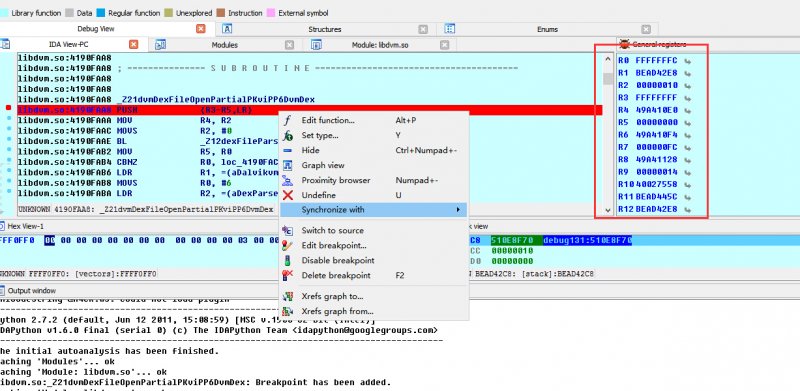
Task: Jump to R1 BEAD42E8 arrow
Action: pos(687,73)
